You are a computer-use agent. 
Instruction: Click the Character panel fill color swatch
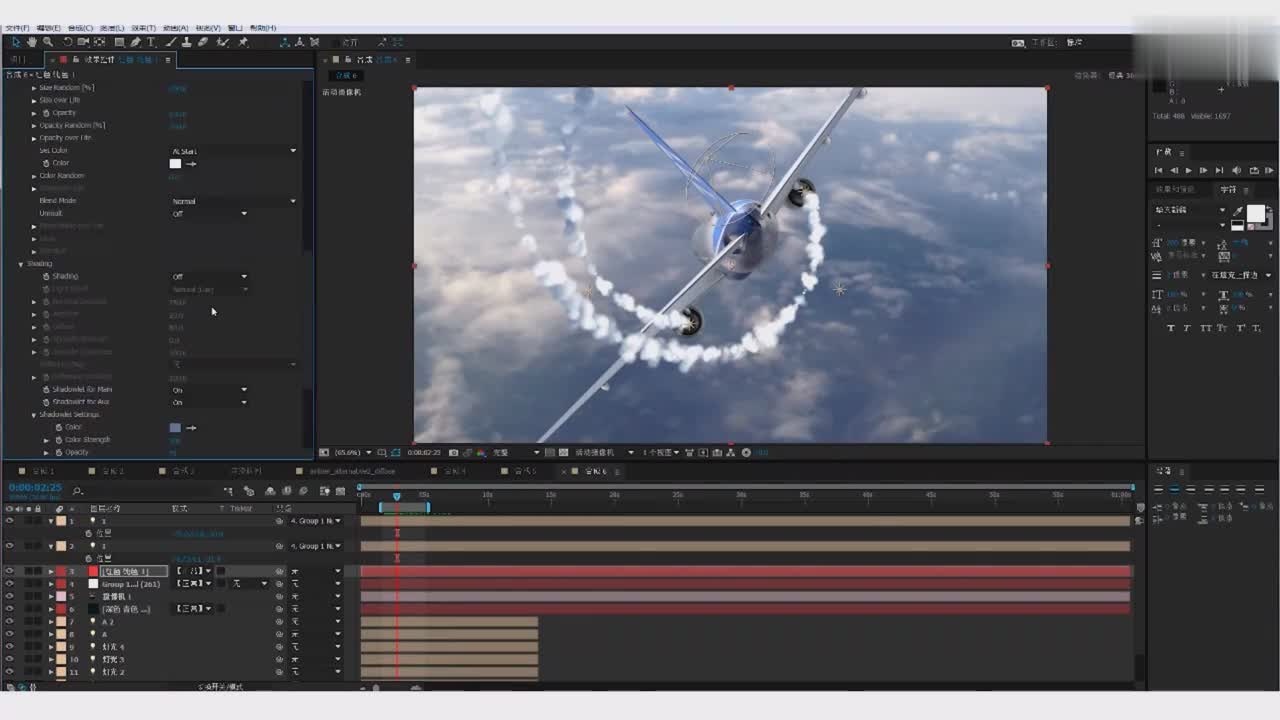pos(1255,213)
